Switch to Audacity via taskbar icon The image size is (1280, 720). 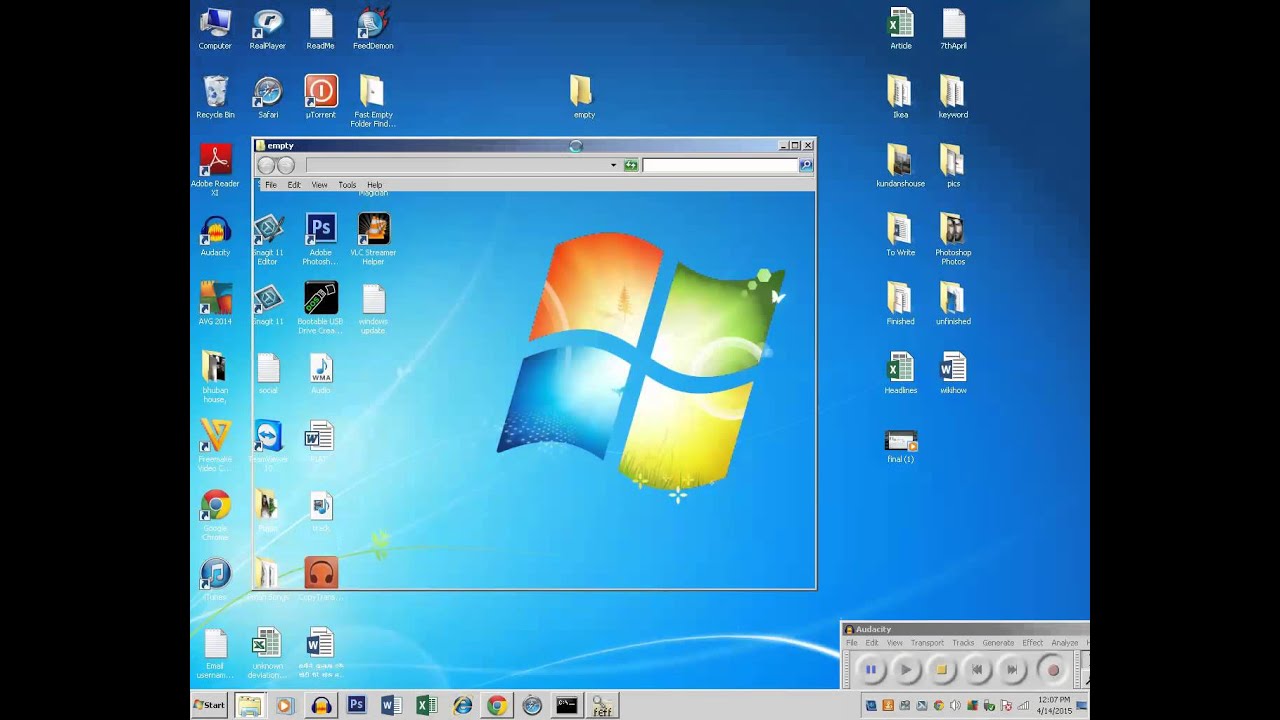click(x=321, y=705)
